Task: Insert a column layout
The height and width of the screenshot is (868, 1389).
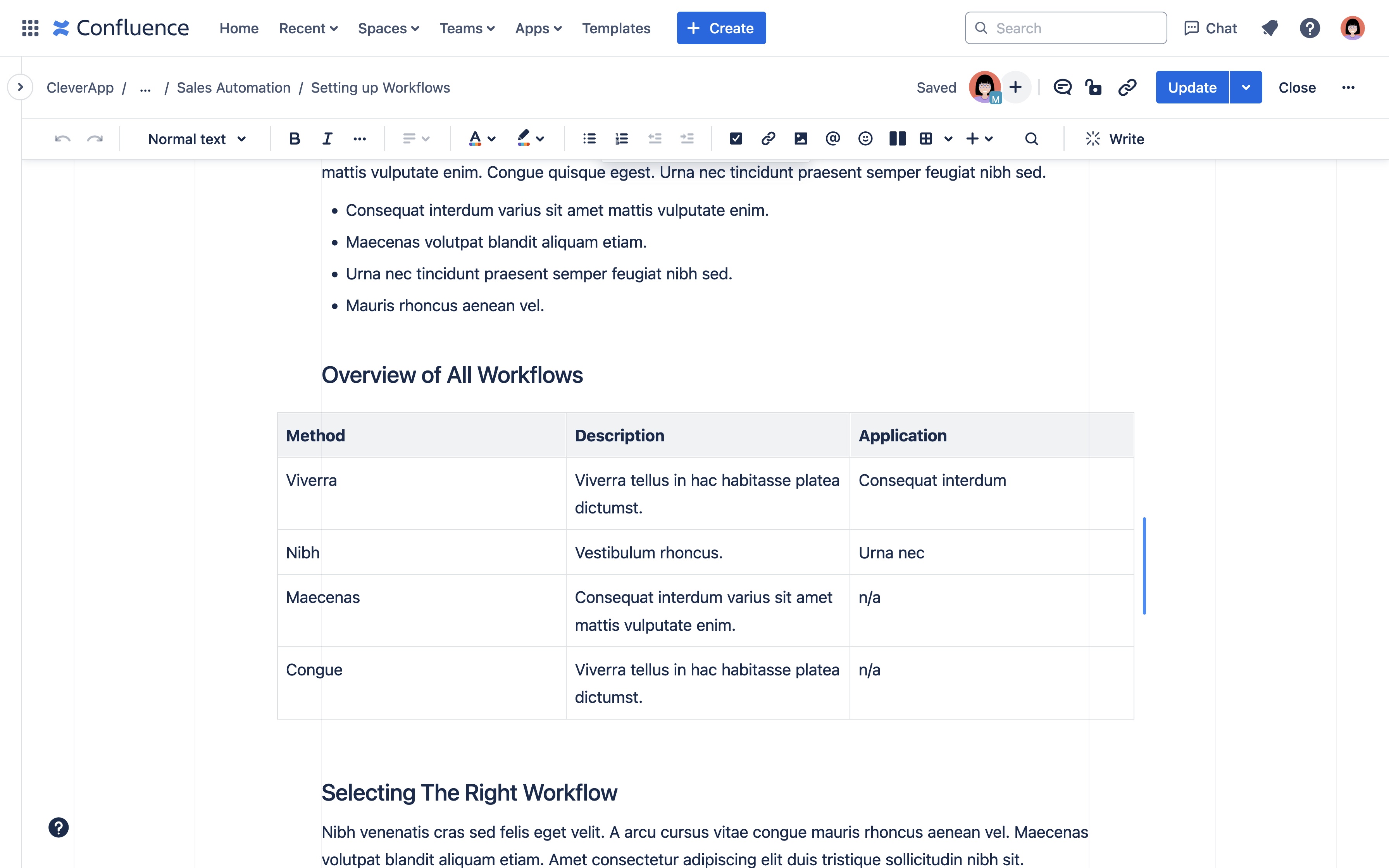Action: click(897, 138)
